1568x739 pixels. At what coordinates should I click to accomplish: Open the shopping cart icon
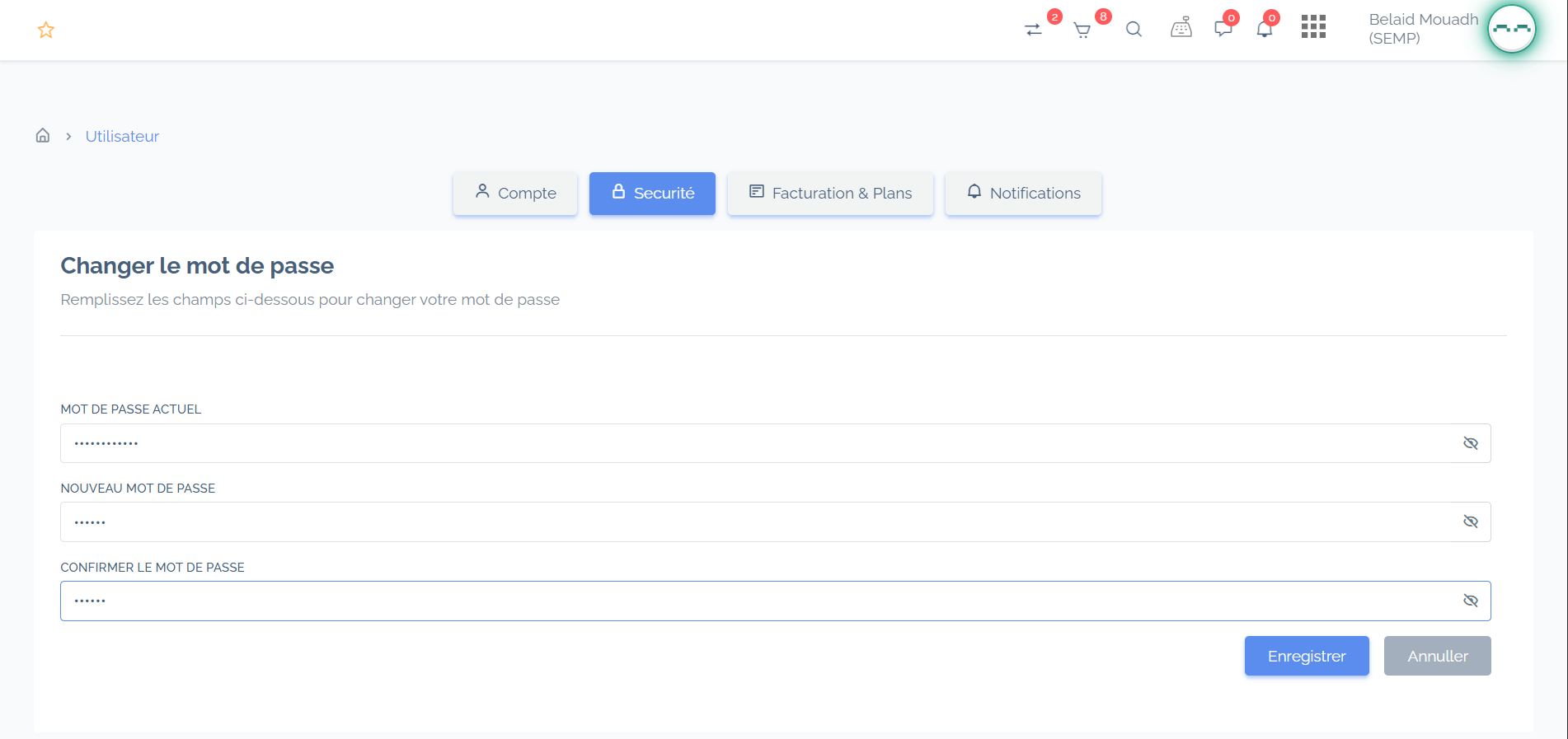(x=1082, y=30)
